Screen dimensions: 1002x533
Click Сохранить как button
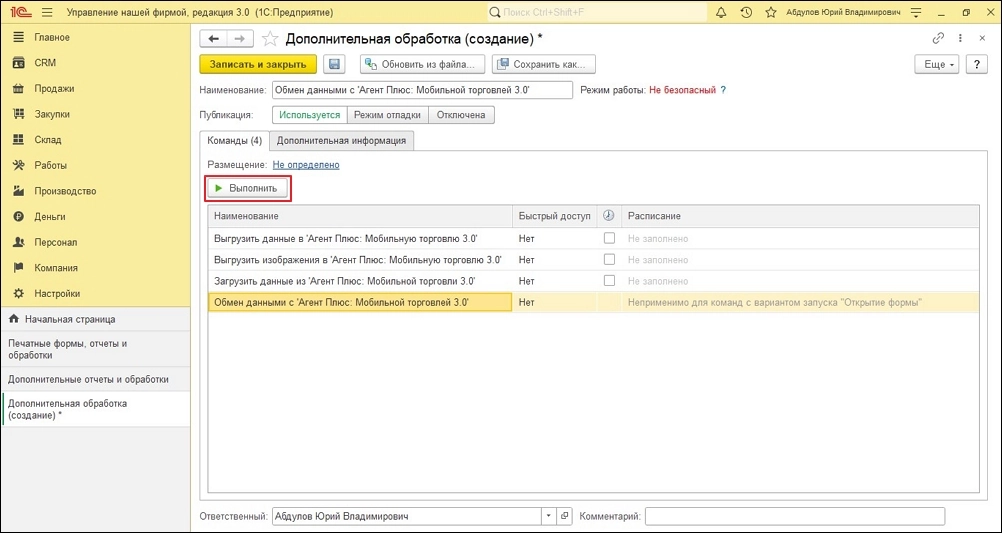coord(545,64)
